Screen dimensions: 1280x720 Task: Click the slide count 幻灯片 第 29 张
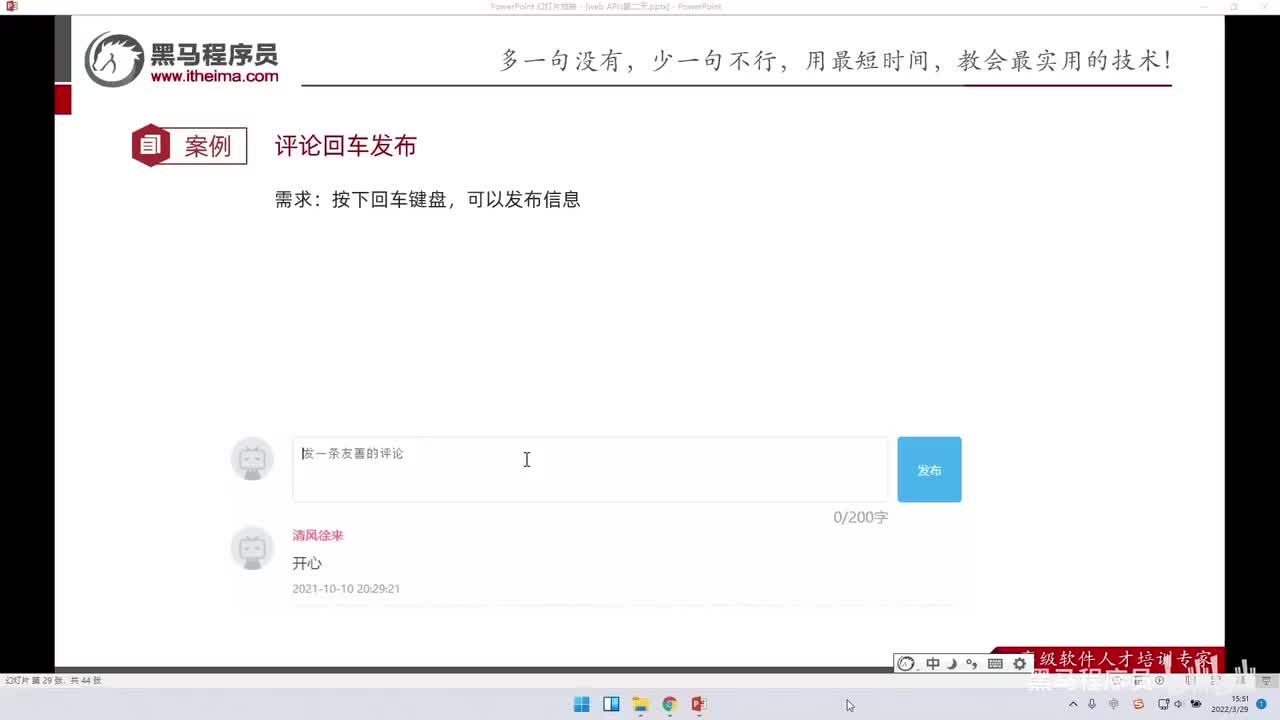[x=36, y=681]
